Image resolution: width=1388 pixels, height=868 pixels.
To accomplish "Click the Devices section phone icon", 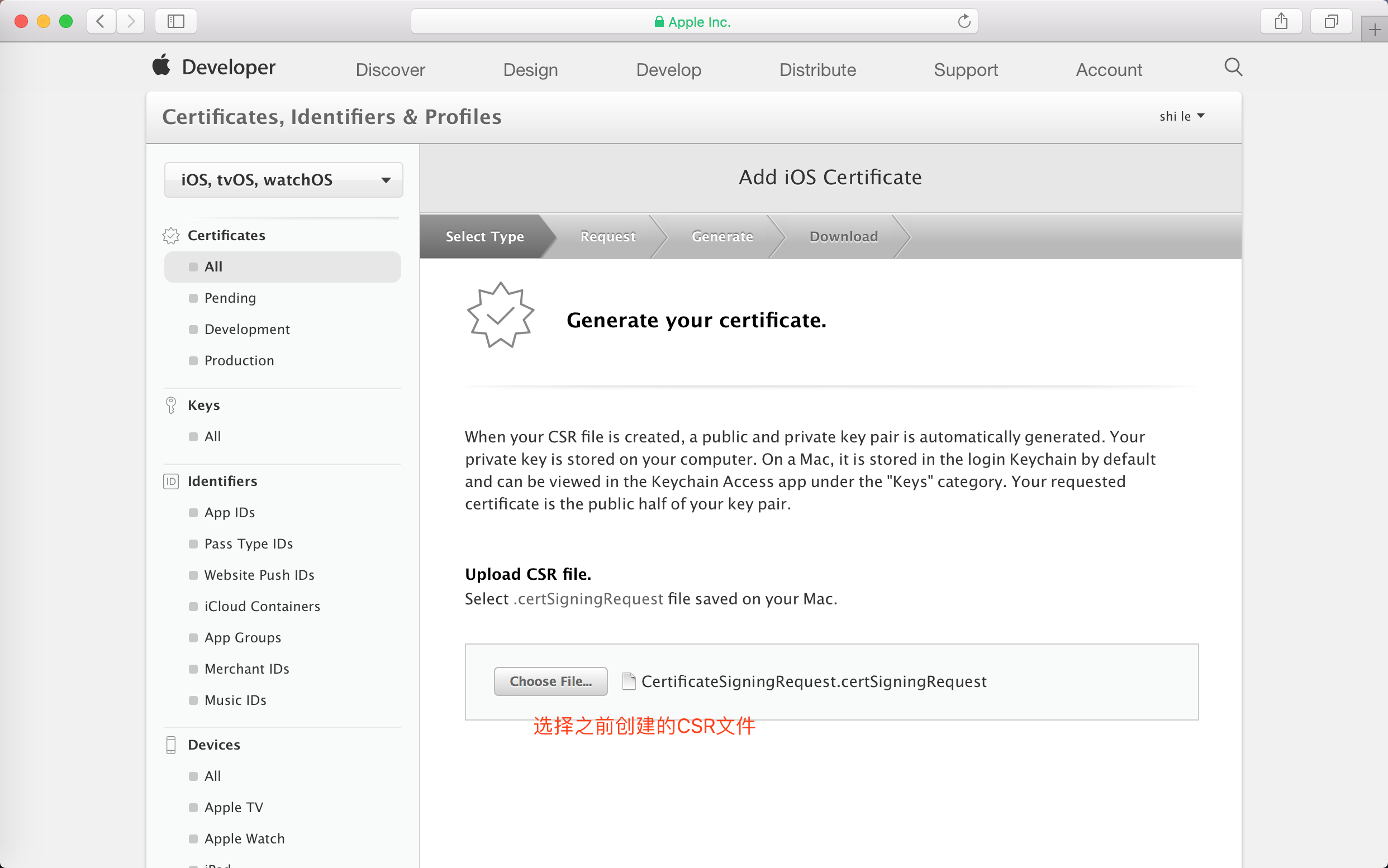I will coord(171,745).
